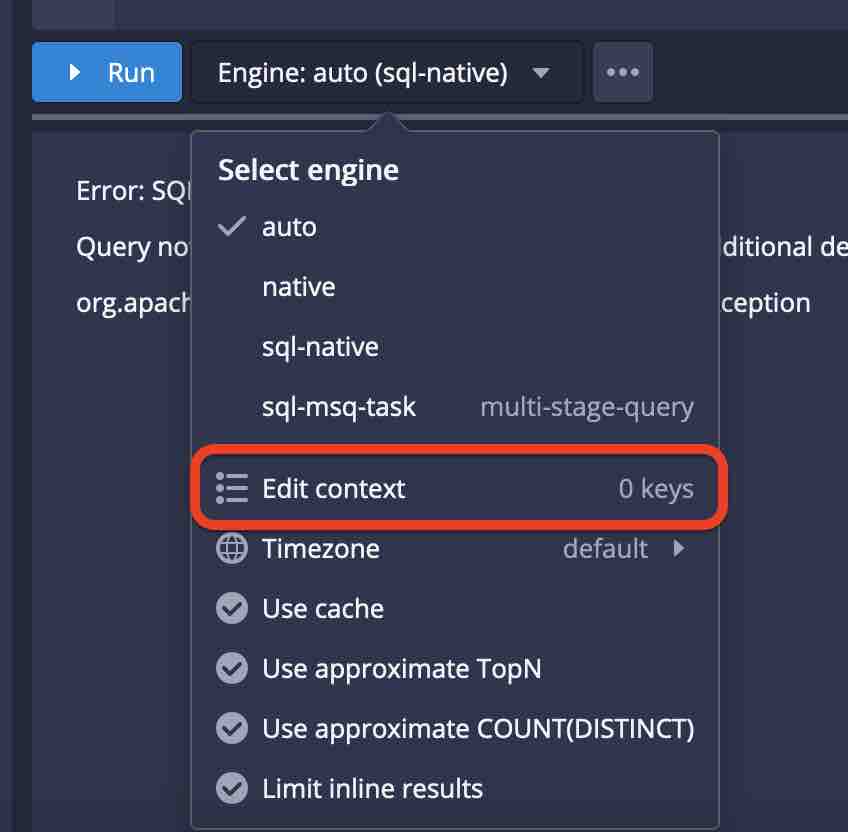Click the check circle icon for Use cache
The image size is (848, 832).
pos(232,609)
